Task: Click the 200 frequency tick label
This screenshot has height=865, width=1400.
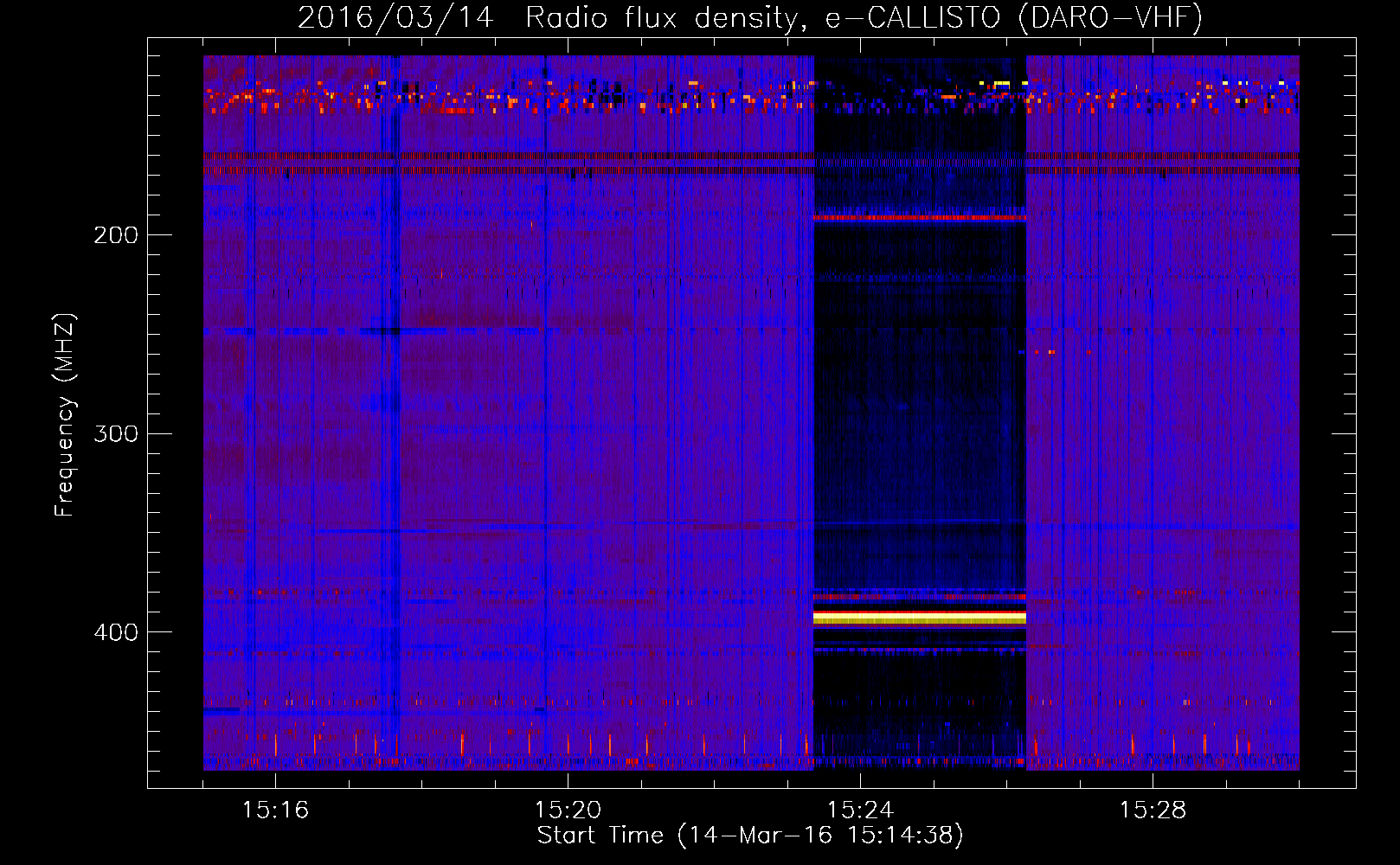Action: coord(116,234)
